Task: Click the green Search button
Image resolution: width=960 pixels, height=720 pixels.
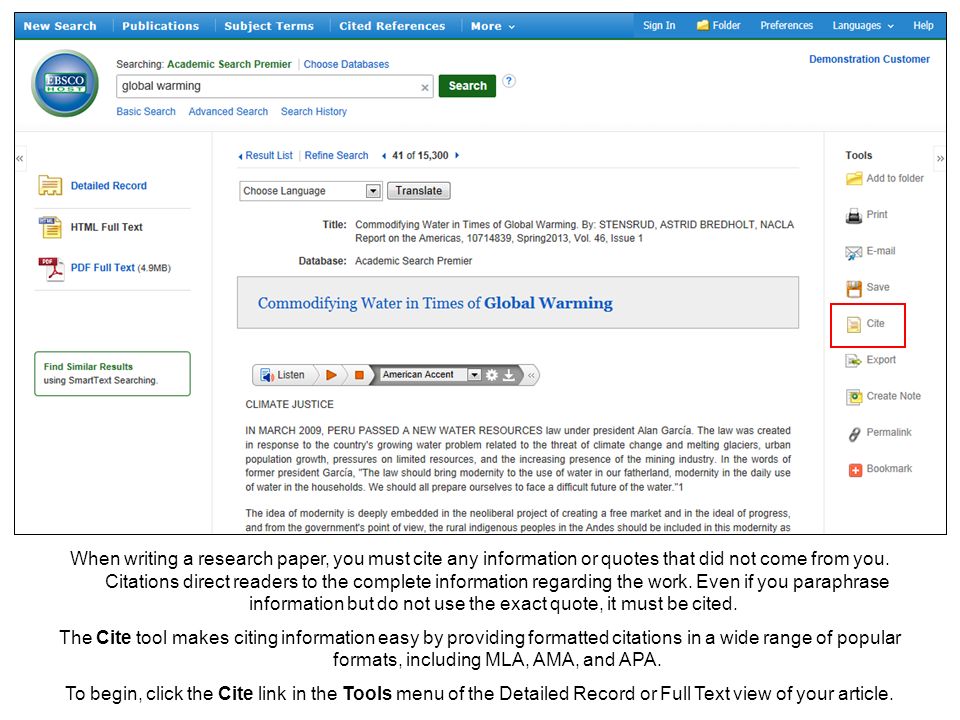Action: [467, 86]
